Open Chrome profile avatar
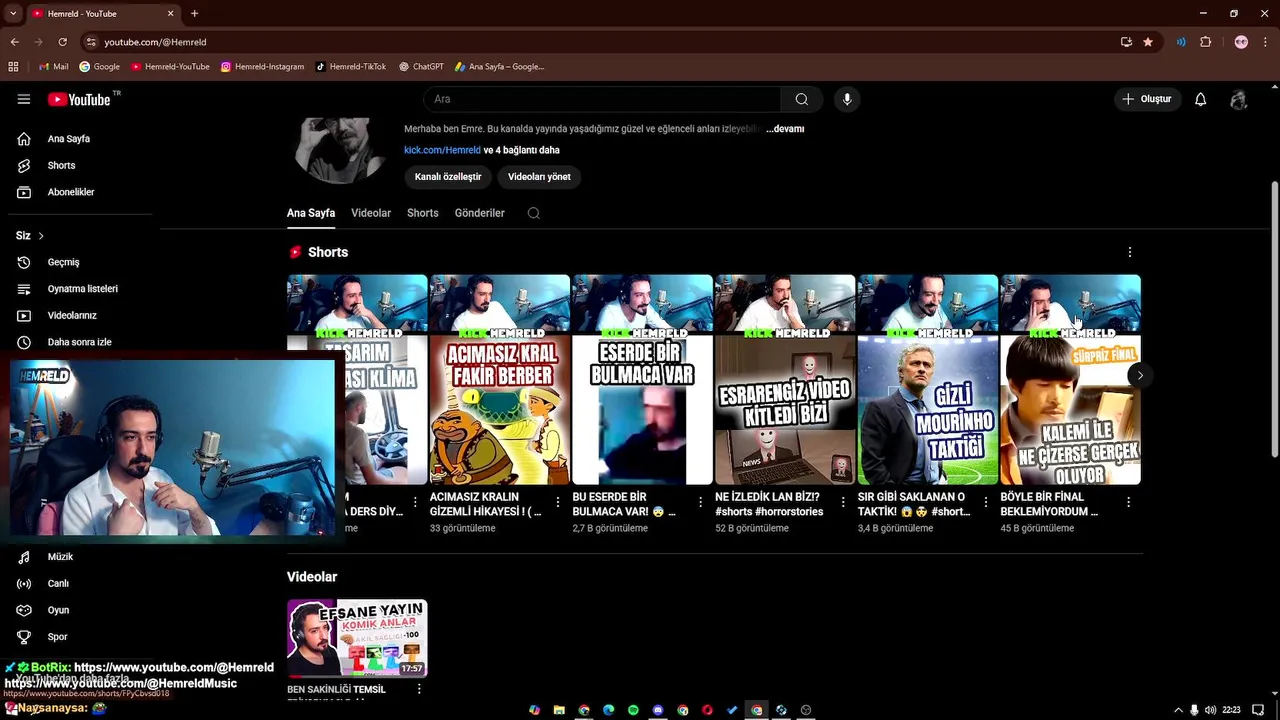The image size is (1280, 720). pos(1241,42)
